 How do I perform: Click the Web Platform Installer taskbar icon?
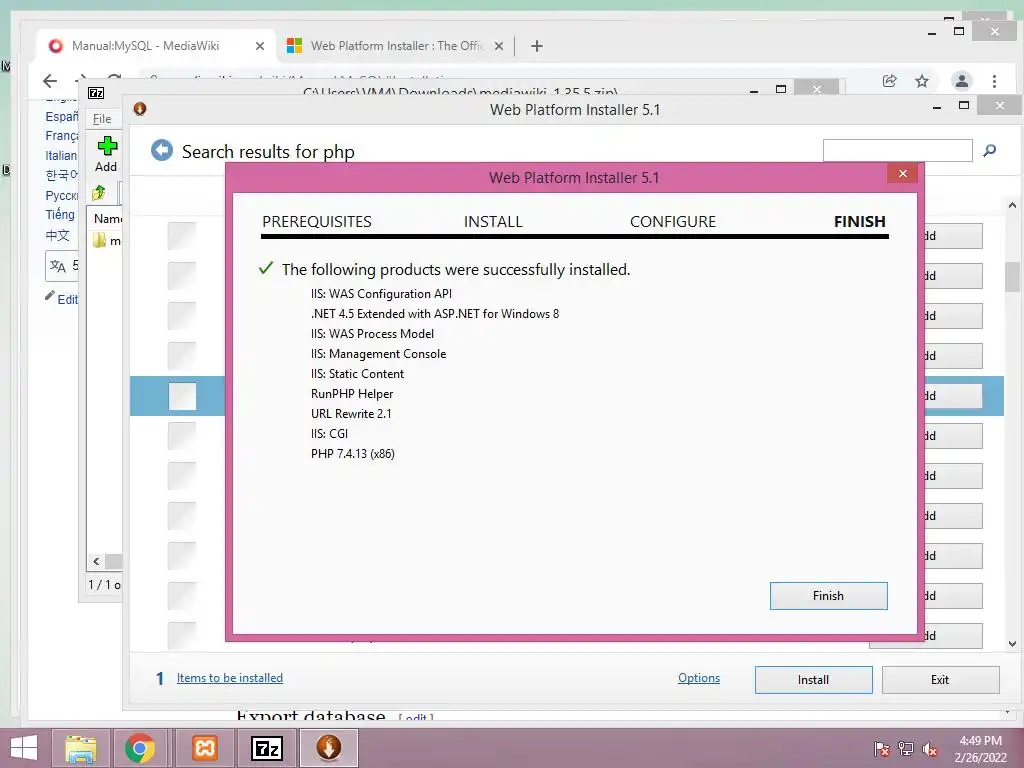[x=328, y=748]
